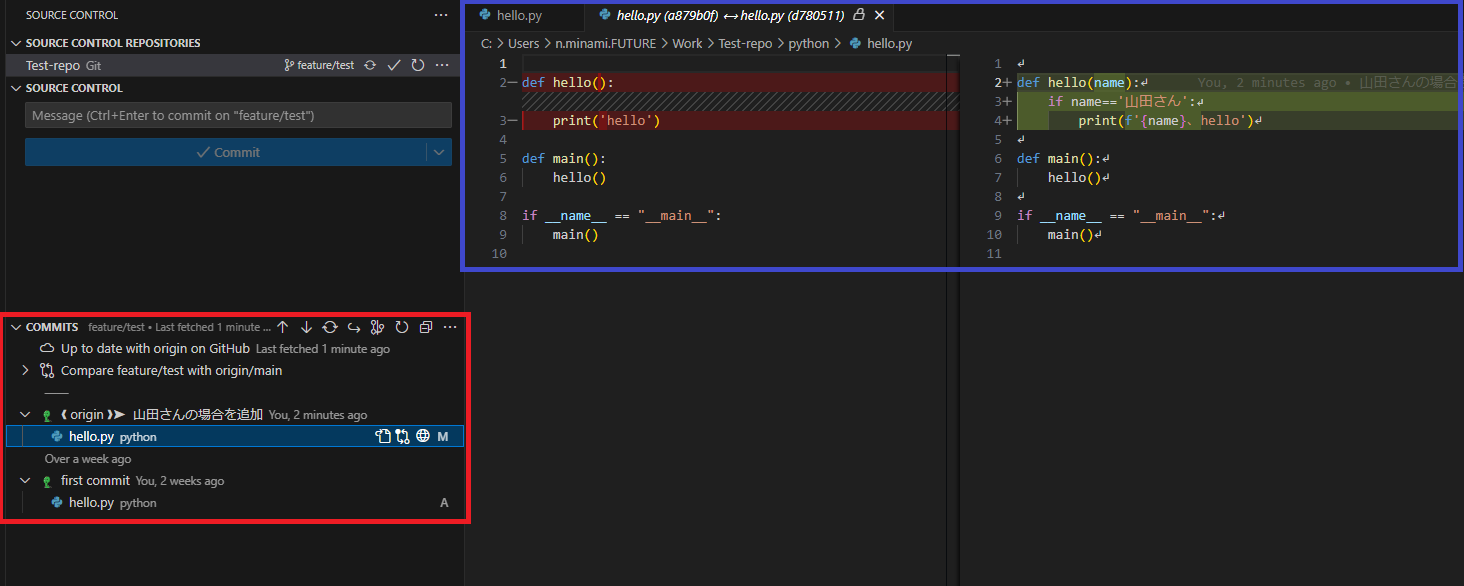Open the Commit button dropdown arrow
Image resolution: width=1464 pixels, height=586 pixels.
437,151
